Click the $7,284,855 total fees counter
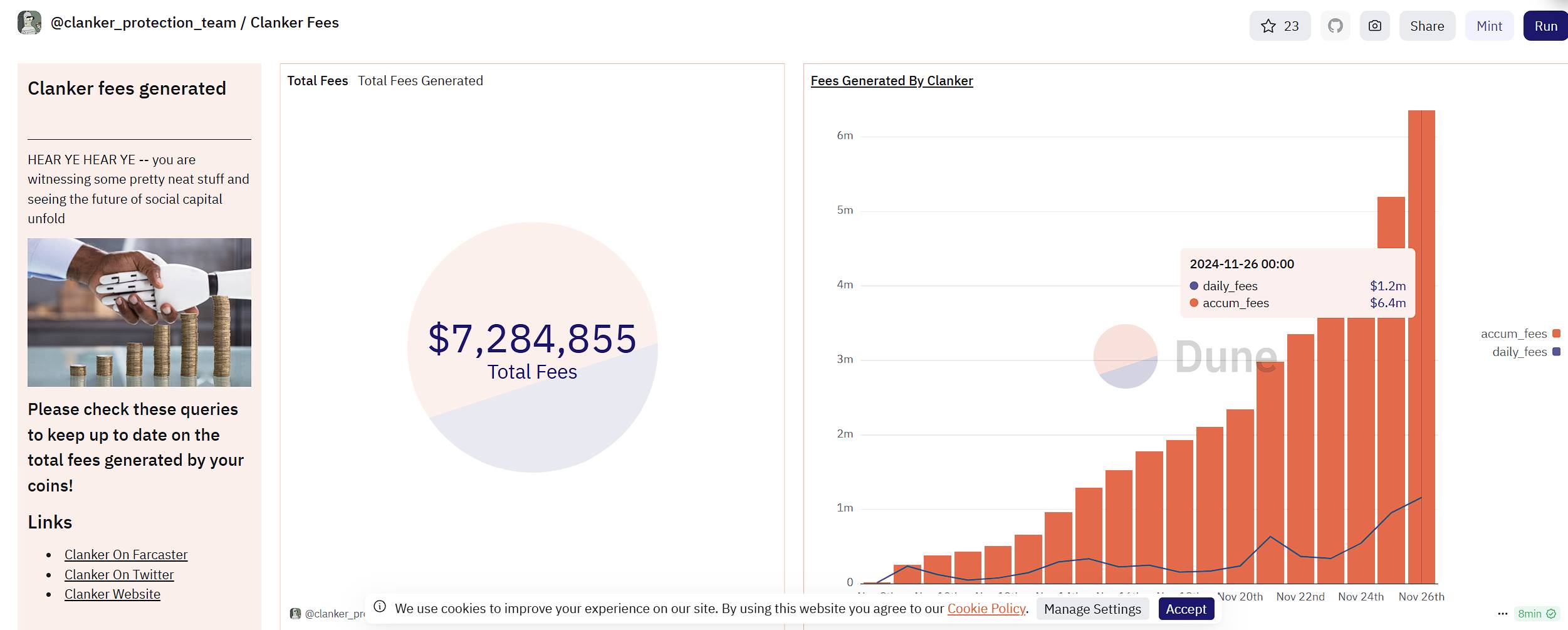Viewport: 1568px width, 630px height. point(532,339)
